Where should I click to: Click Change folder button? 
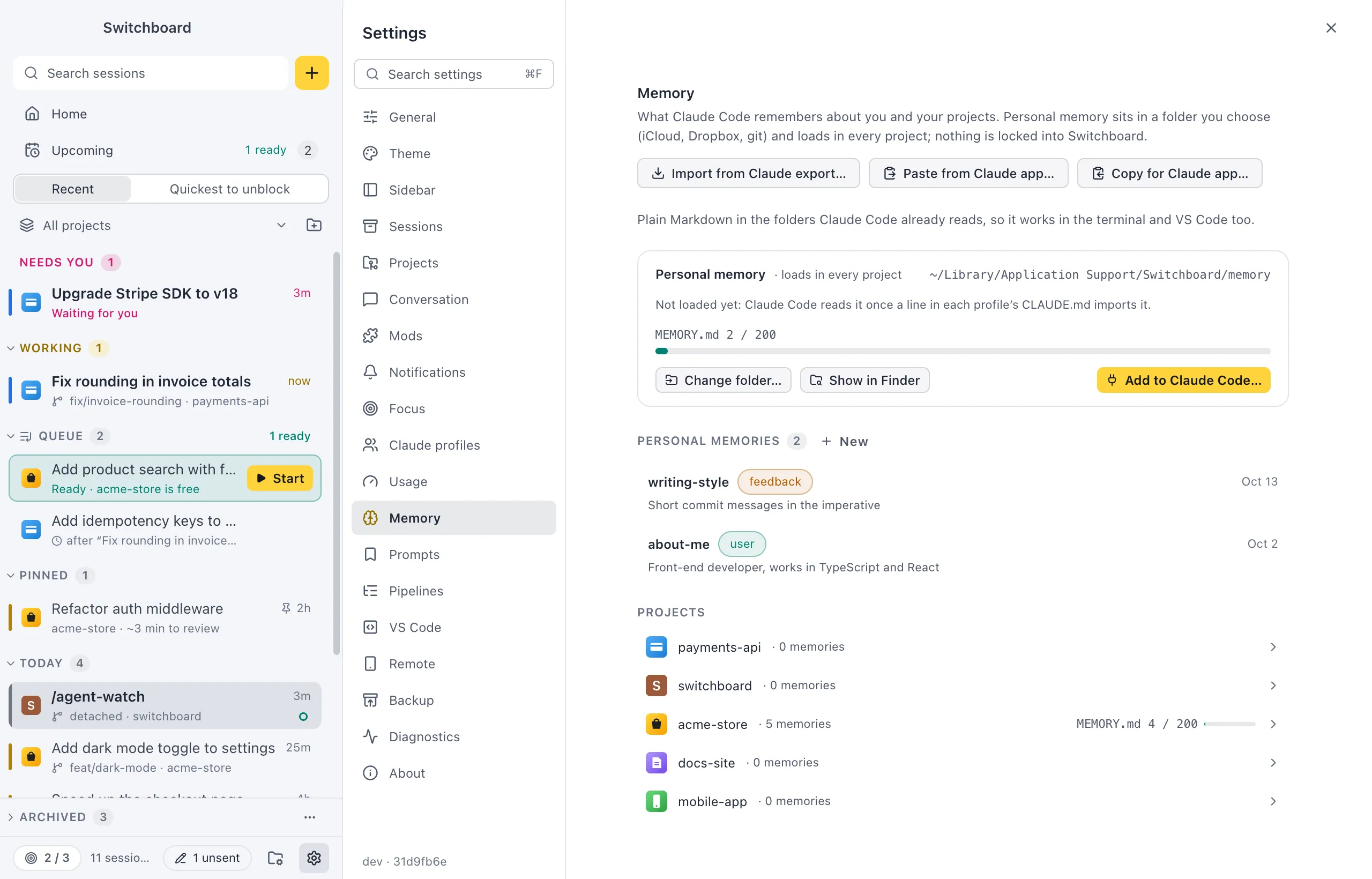[x=723, y=379]
